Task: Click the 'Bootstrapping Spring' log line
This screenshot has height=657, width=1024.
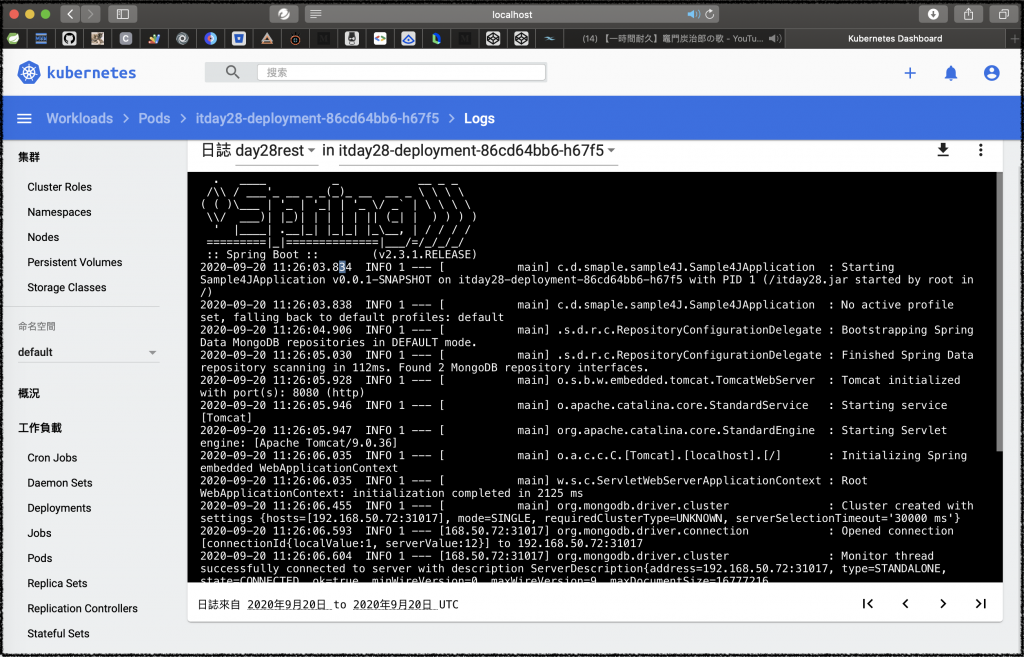Action: pos(586,336)
